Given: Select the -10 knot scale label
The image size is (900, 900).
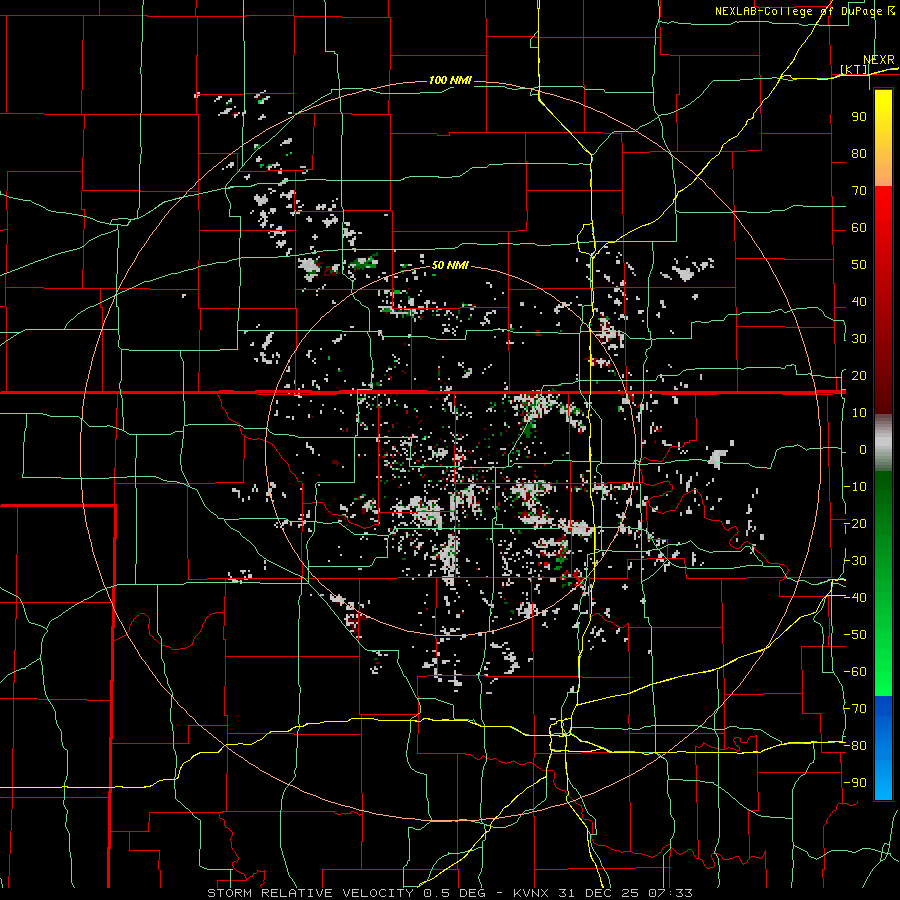Looking at the screenshot, I should pos(855,487).
